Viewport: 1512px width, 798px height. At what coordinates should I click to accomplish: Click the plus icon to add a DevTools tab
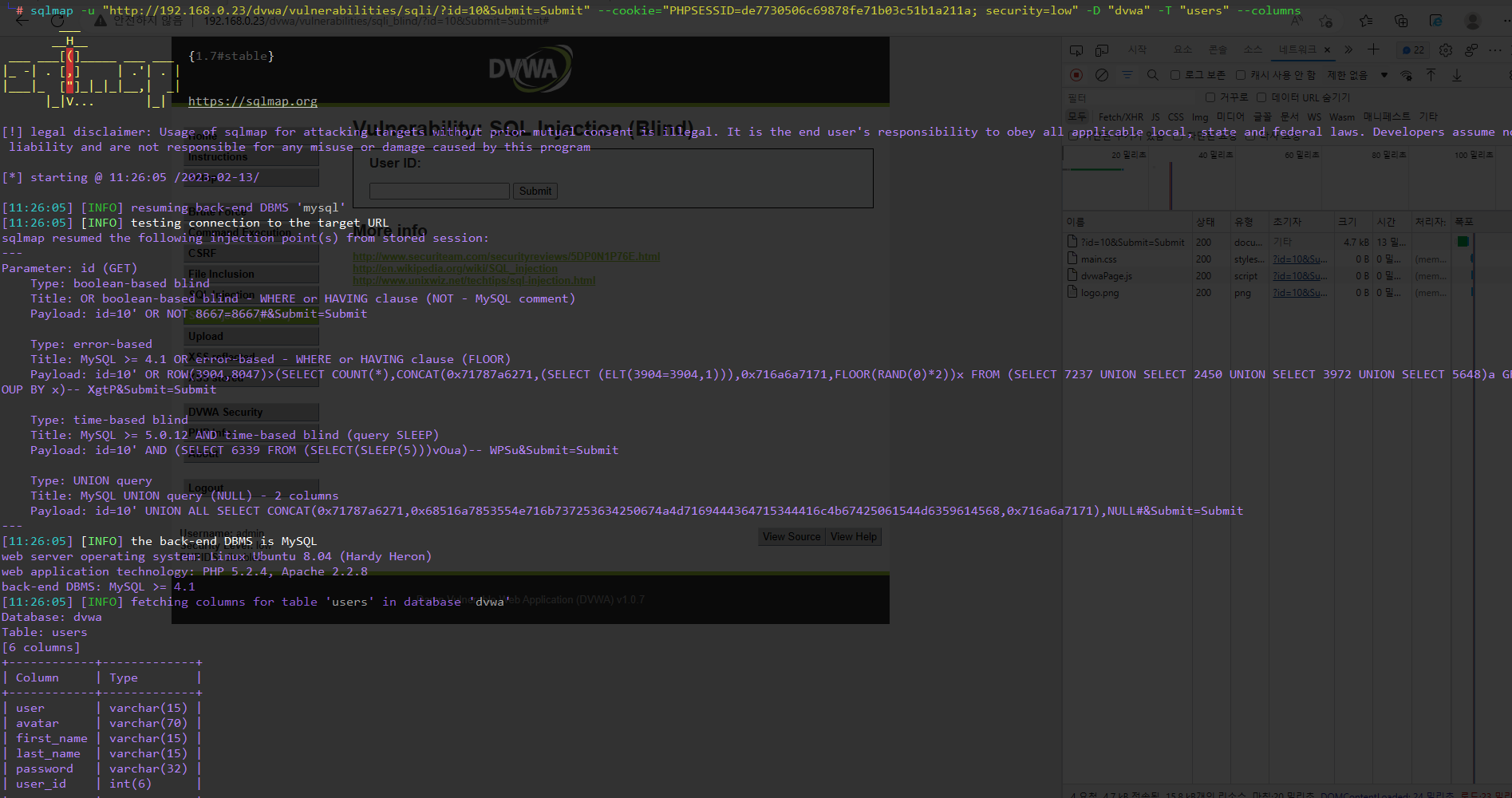coord(1373,49)
